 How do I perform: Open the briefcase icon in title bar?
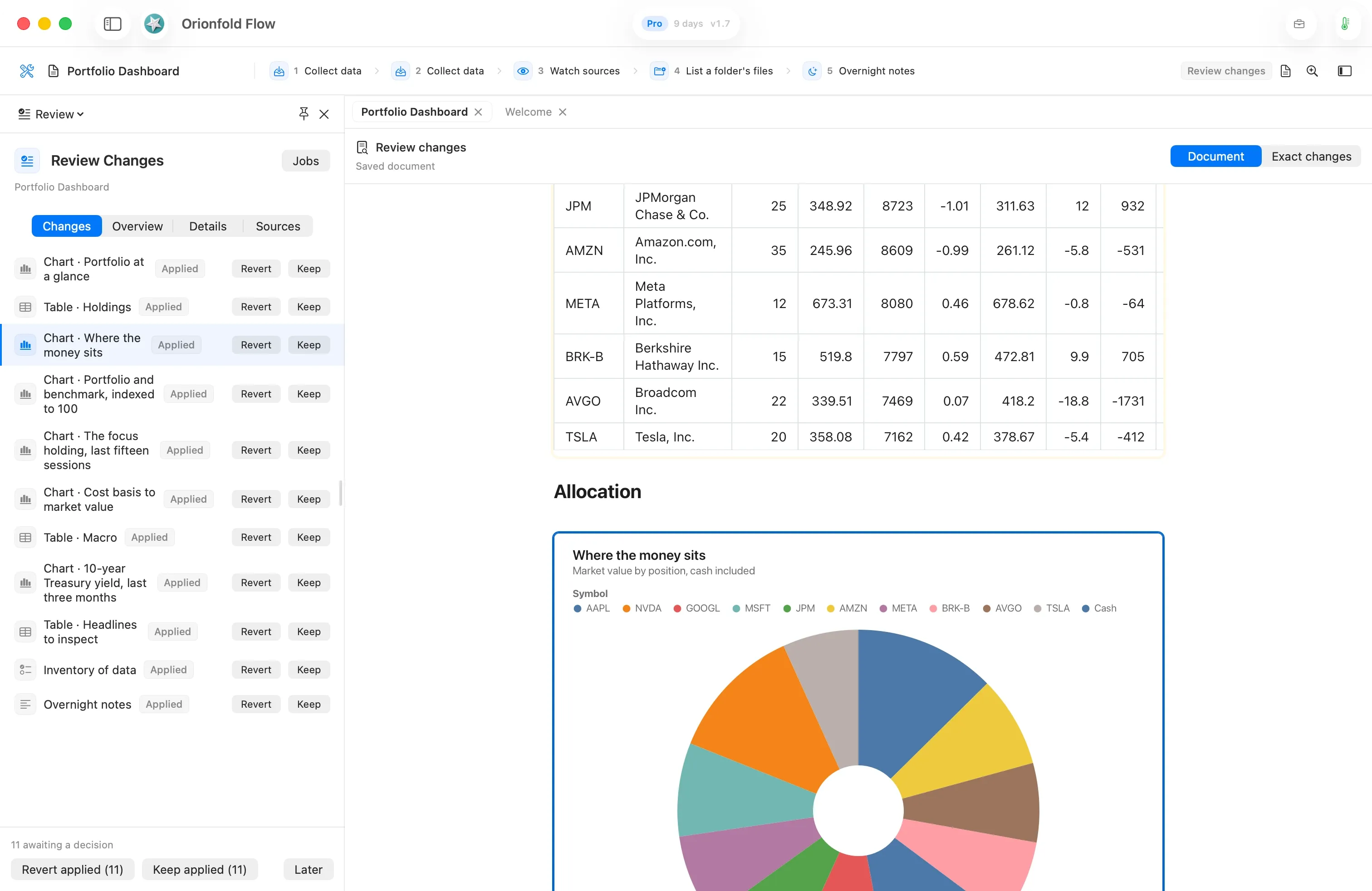[1299, 24]
